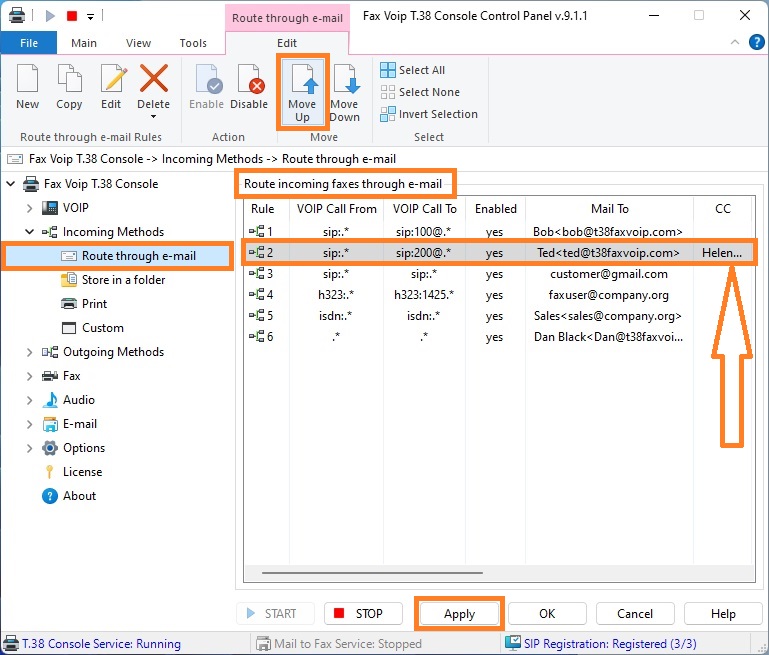Click the printer icon in title bar
This screenshot has width=769, height=655.
pyautogui.click(x=17, y=15)
